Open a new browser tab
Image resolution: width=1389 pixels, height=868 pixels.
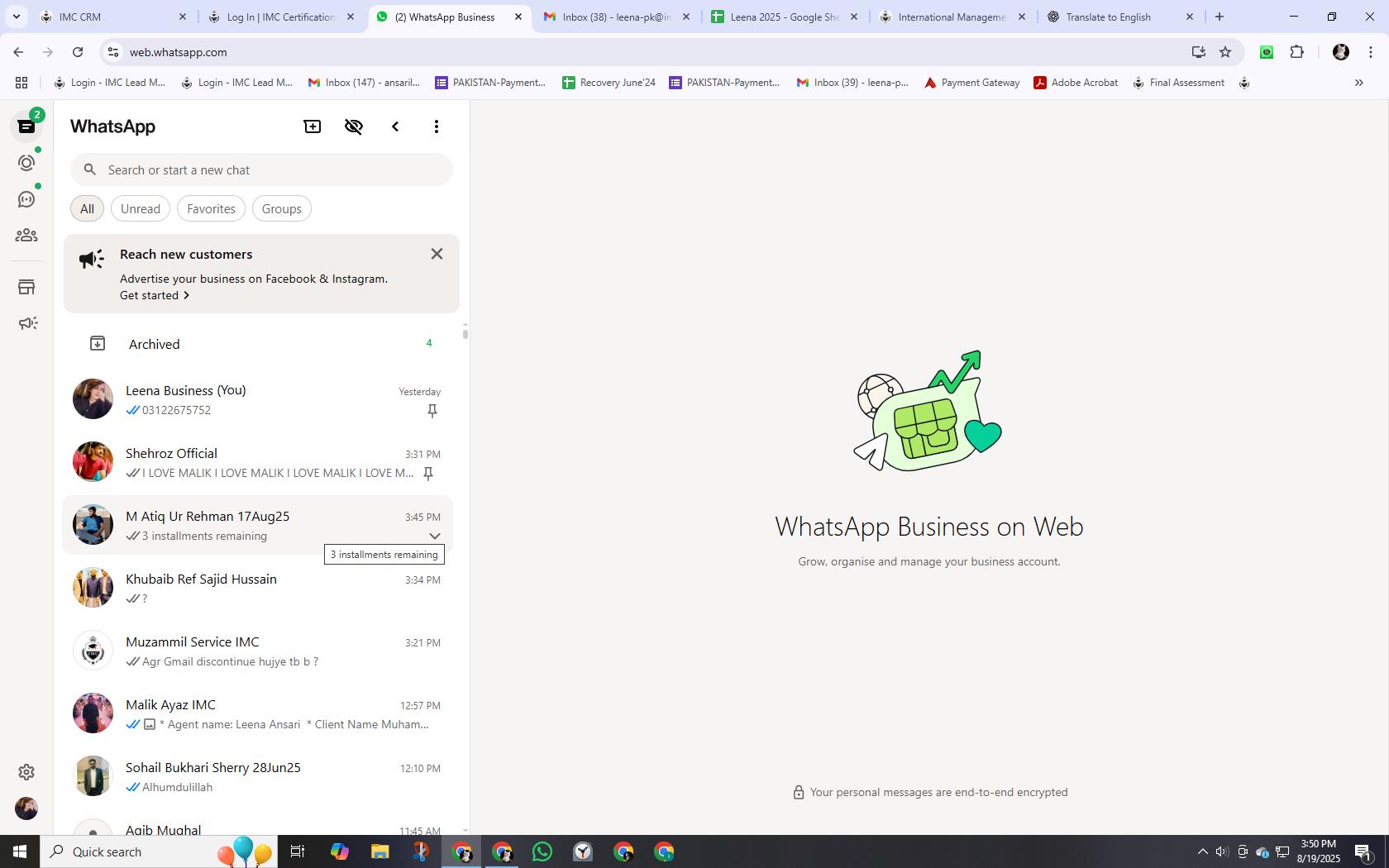click(1220, 17)
